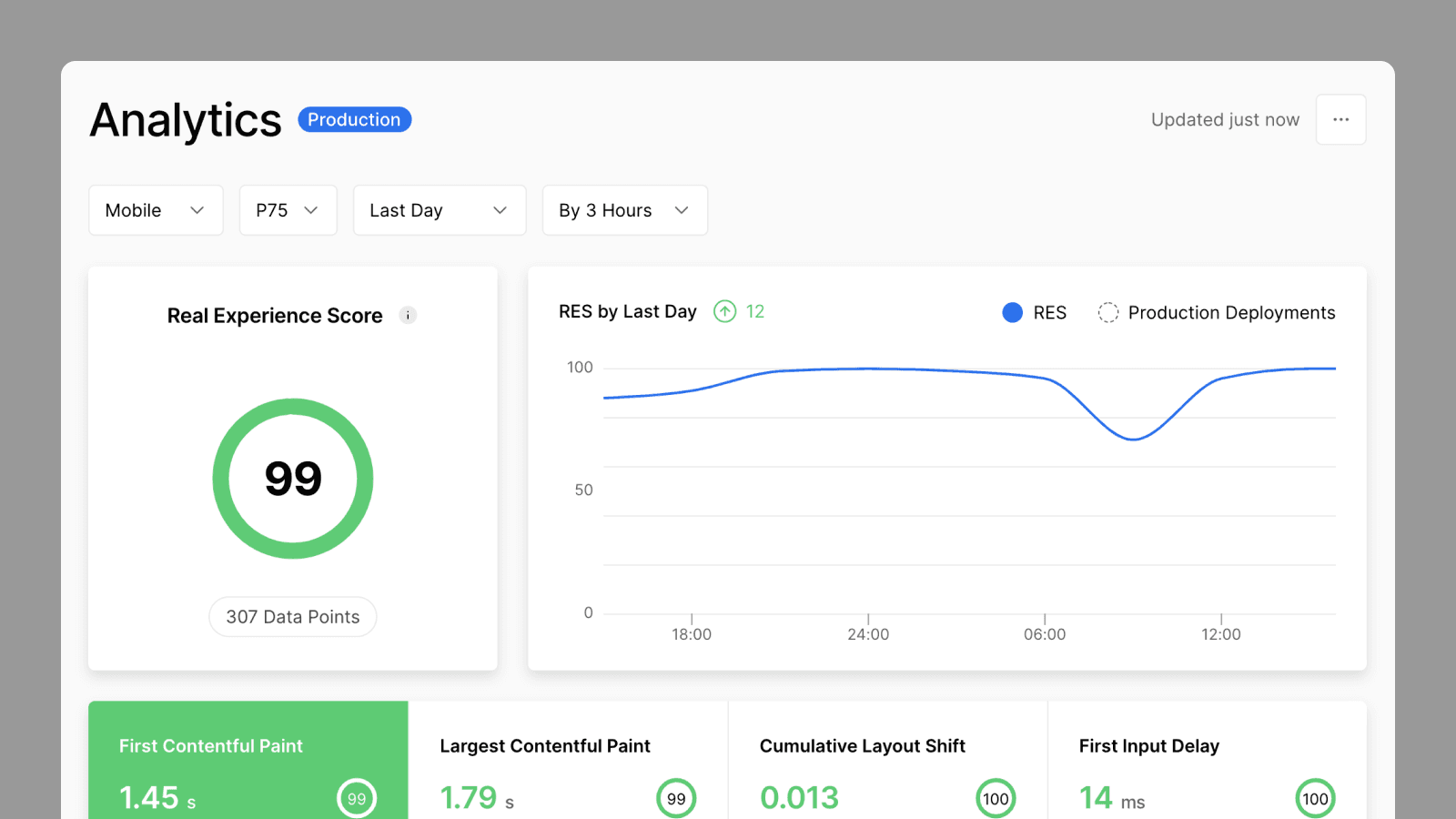Viewport: 1456px width, 819px height.
Task: Click the 100 badge on First Input Delay
Action: (1315, 798)
